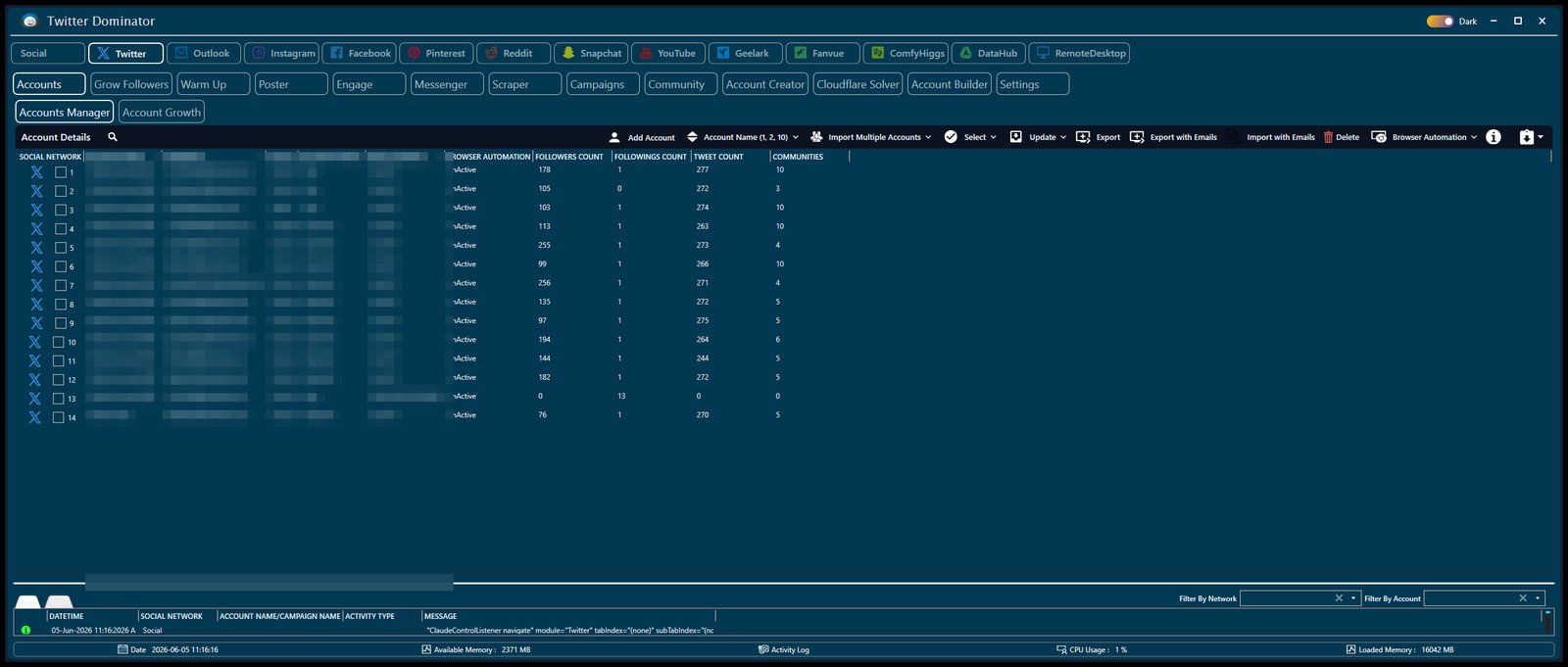Check the checkbox for account row 1
The image size is (1568, 667).
[61, 171]
